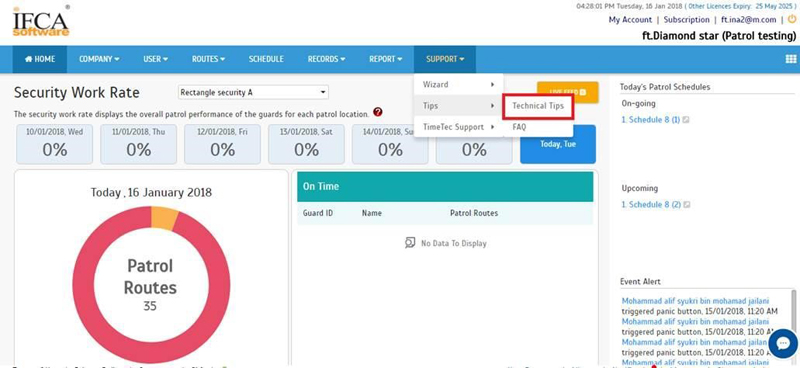
Task: Open My Account link
Action: (630, 20)
